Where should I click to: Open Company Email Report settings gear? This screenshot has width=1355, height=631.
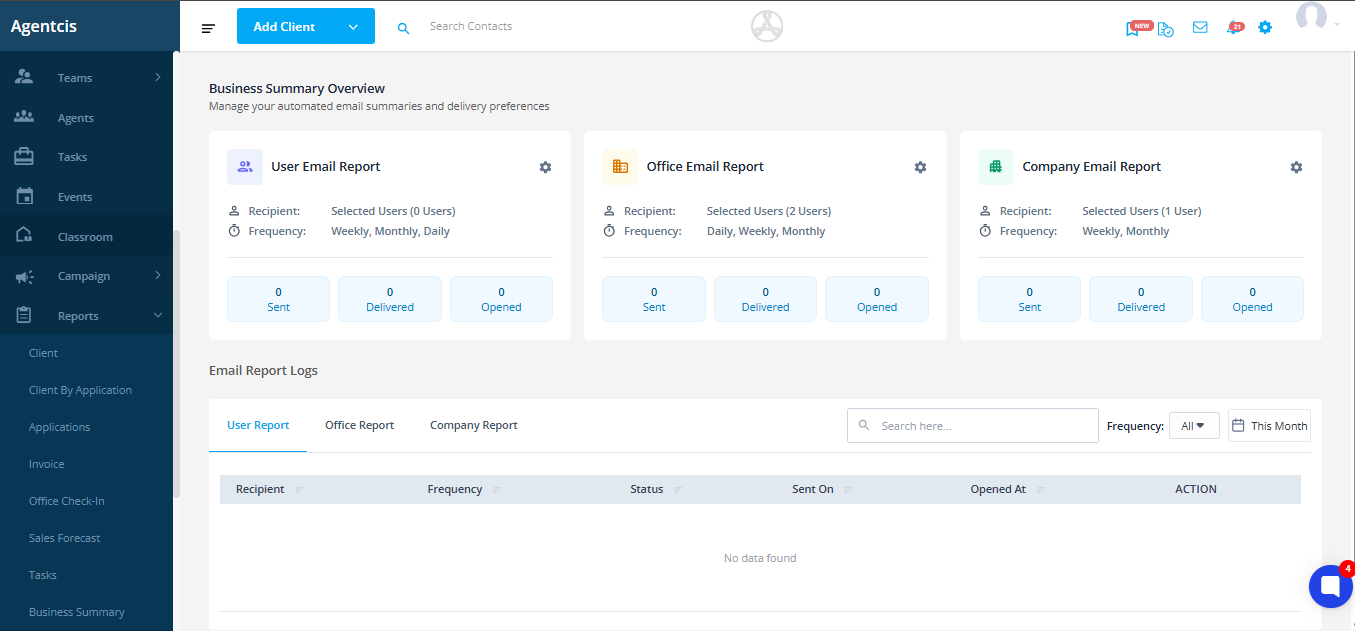1296,167
